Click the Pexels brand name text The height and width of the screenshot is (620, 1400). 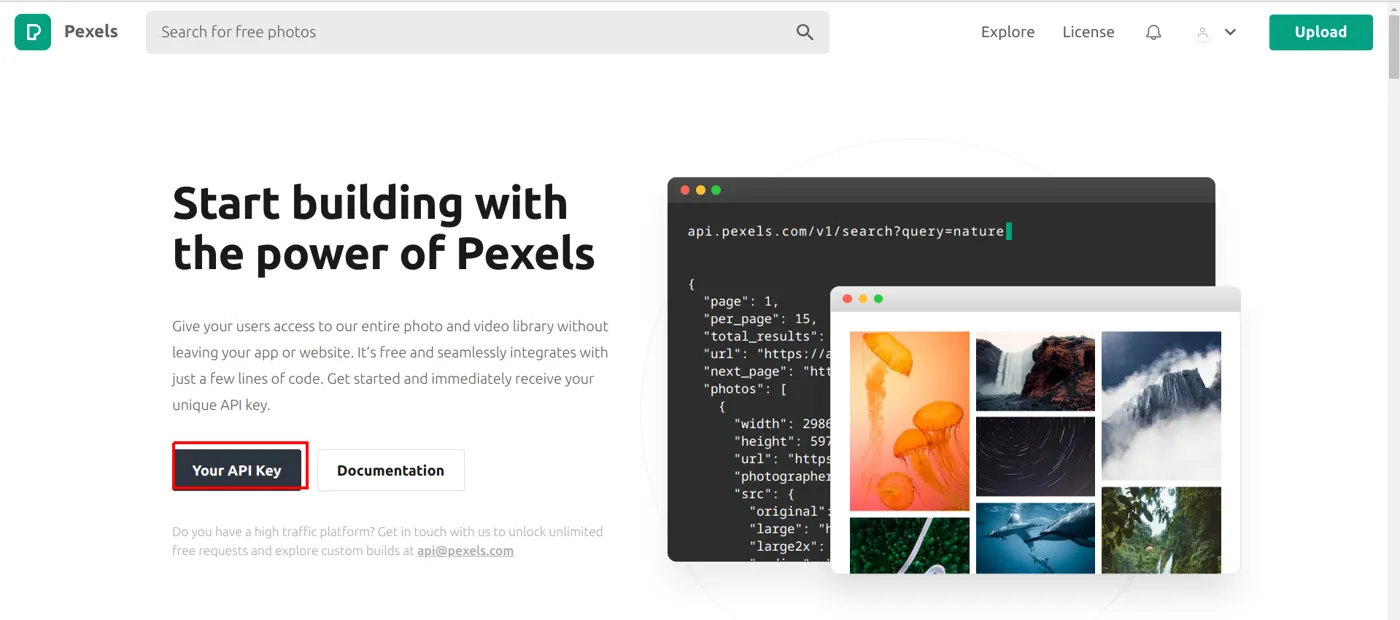tap(91, 31)
